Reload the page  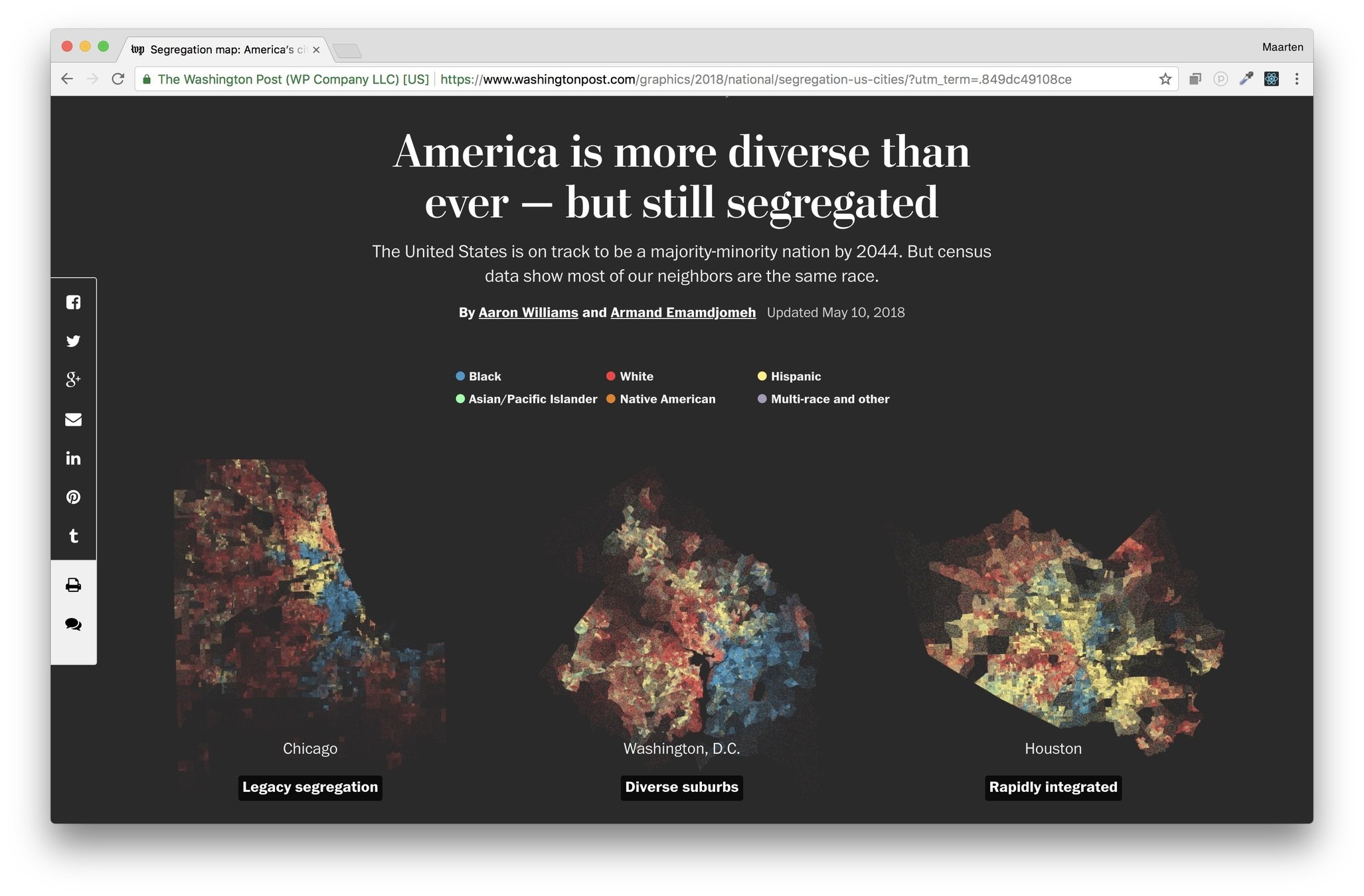(118, 80)
